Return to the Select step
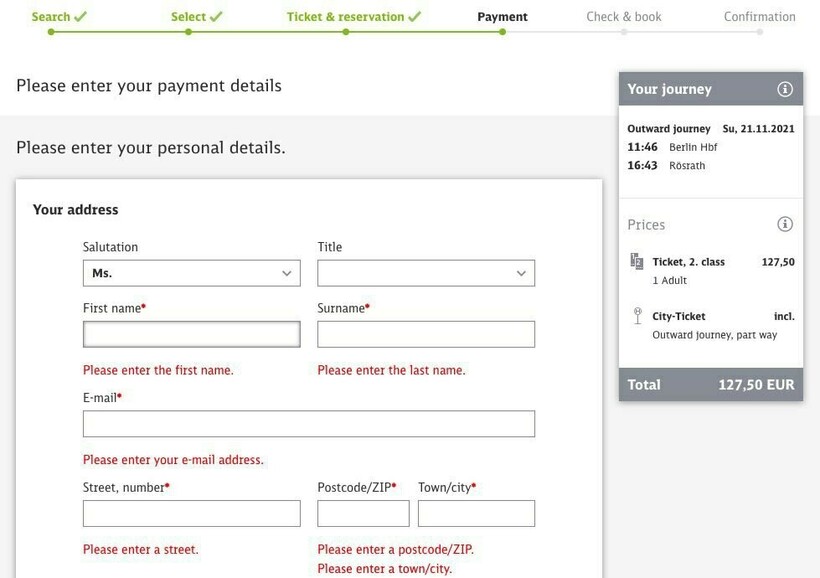Screen dimensions: 820x578 click(188, 17)
